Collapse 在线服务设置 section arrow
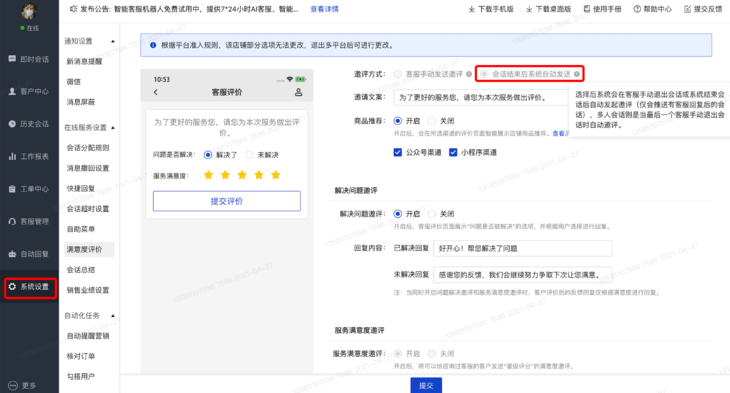Viewport: 730px width, 393px height. [x=113, y=128]
